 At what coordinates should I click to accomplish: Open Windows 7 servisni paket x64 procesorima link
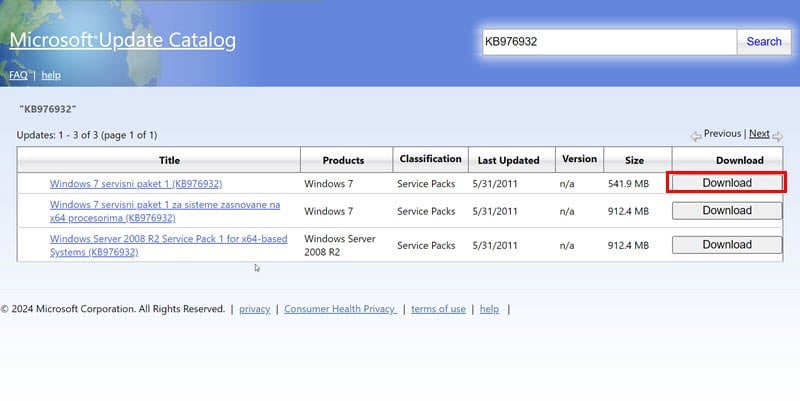click(165, 211)
